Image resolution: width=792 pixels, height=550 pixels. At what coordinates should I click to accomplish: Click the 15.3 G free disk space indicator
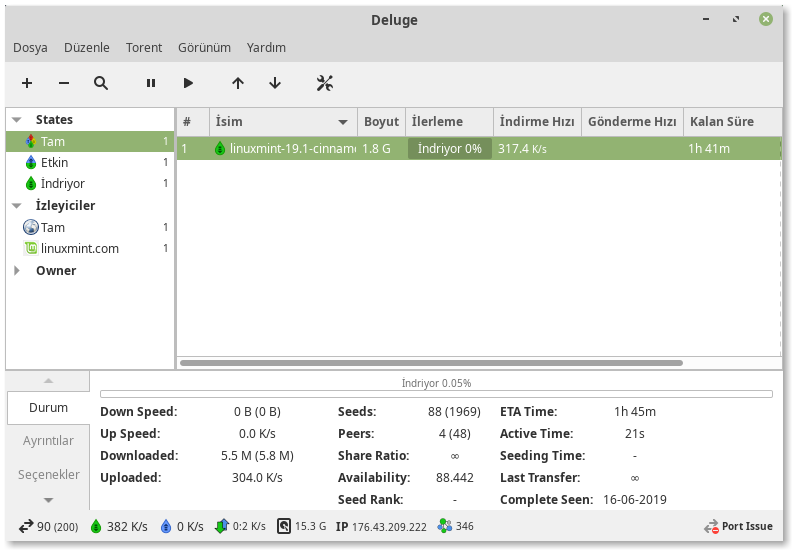point(302,527)
